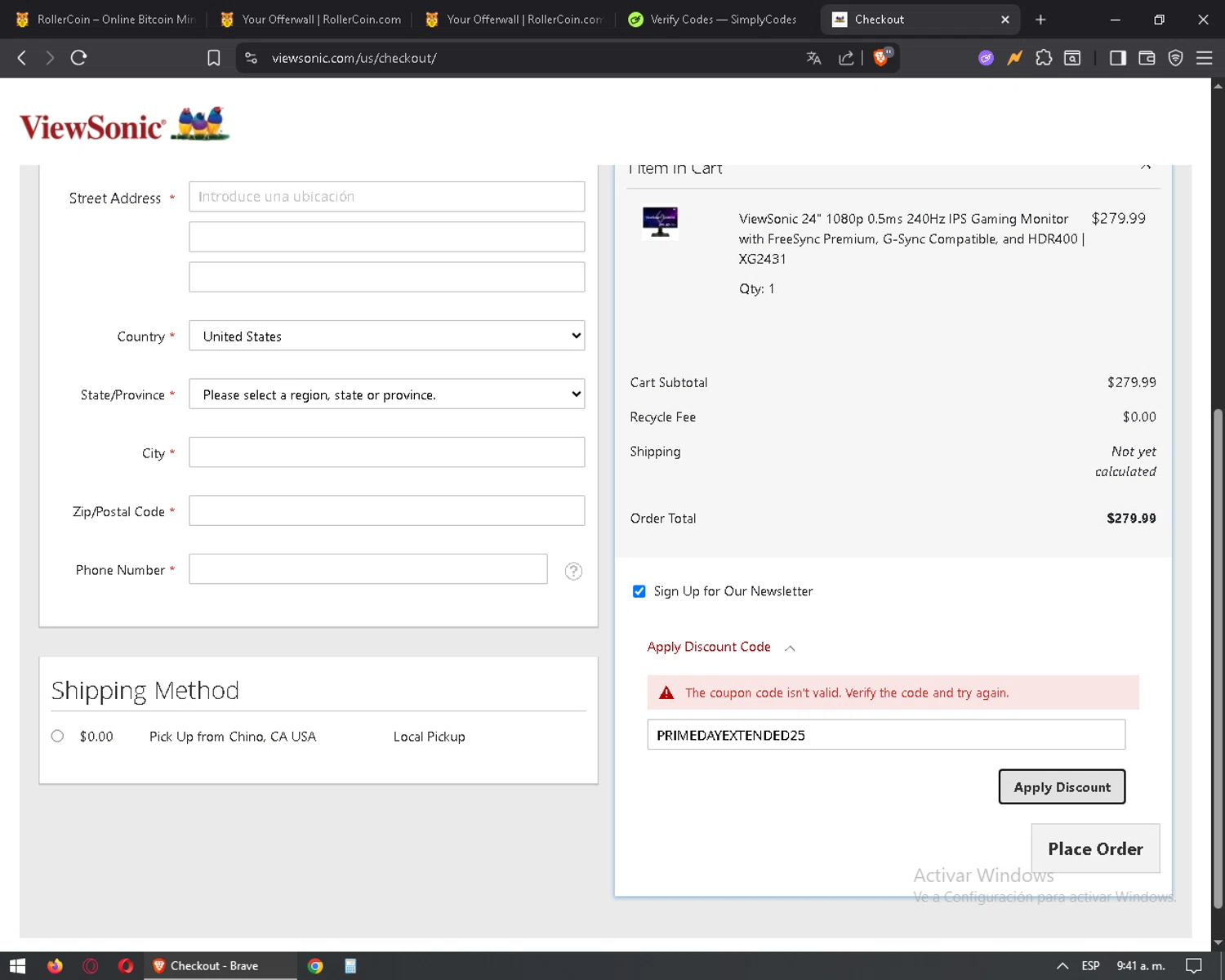Click the third Street Address line field
Screen dimensions: 1225x980
tap(387, 277)
